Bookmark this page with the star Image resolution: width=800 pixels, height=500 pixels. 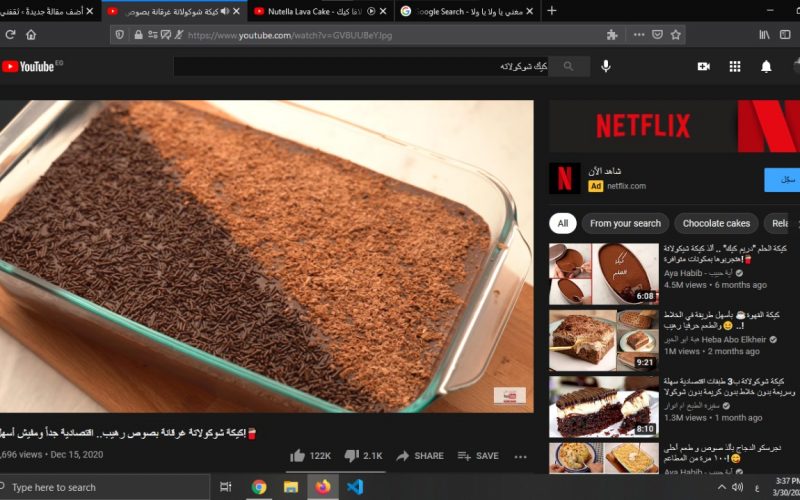pyautogui.click(x=676, y=35)
